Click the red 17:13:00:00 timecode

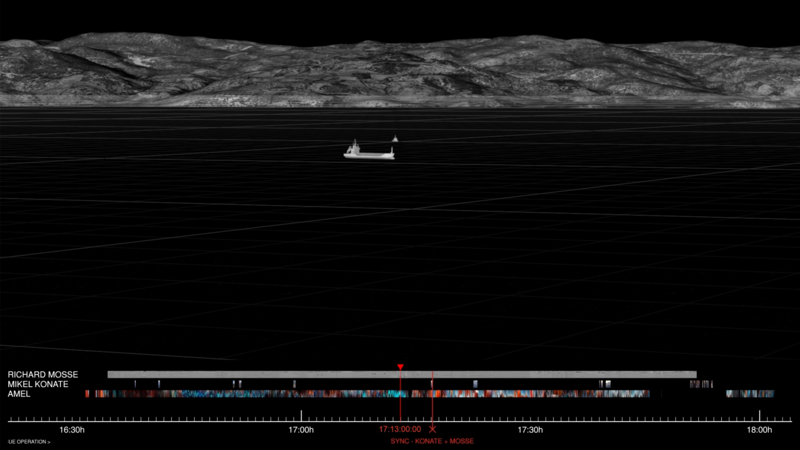399,429
